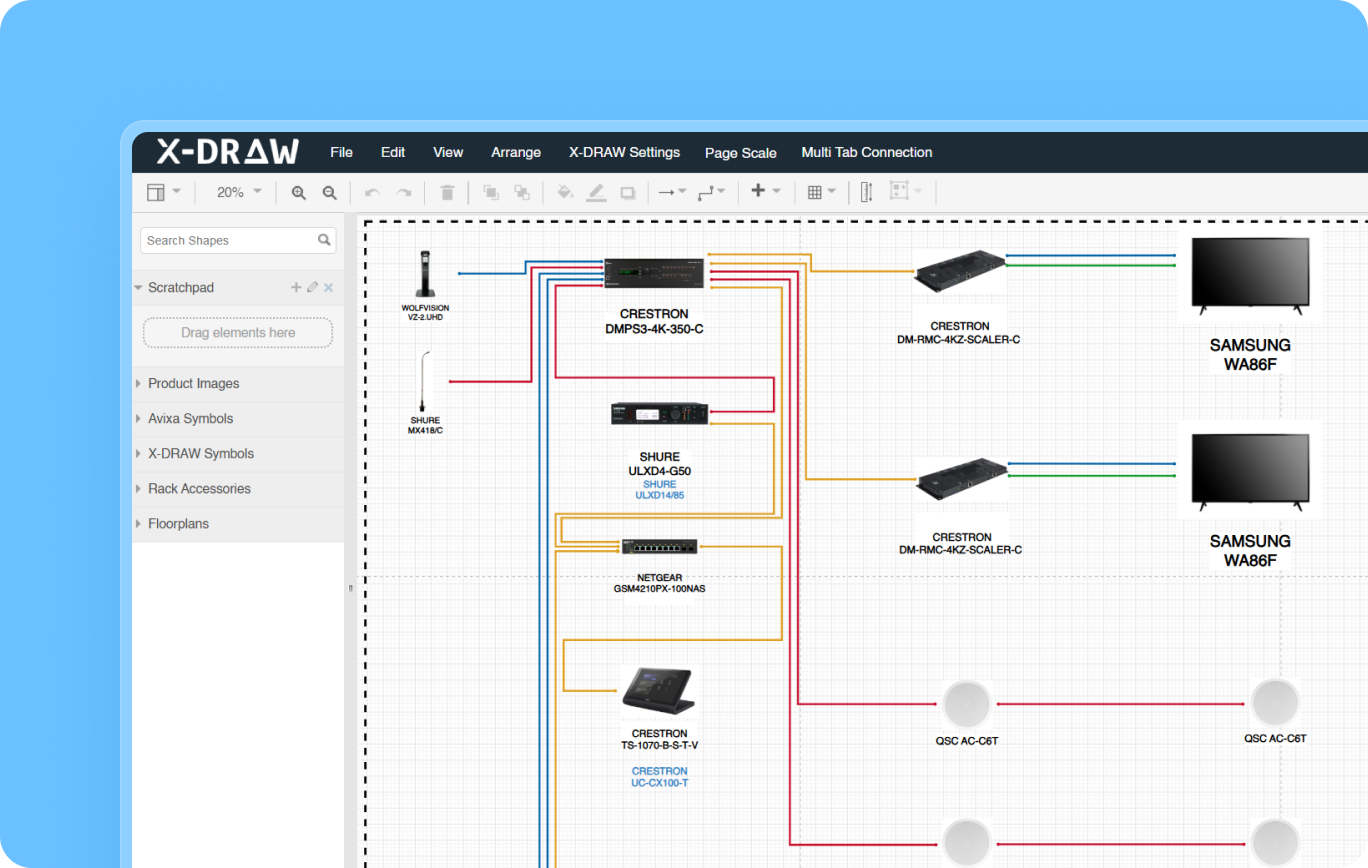Select the upper Crestron DM-RMC scaler image
Screen dimensions: 1368x868
[961, 269]
